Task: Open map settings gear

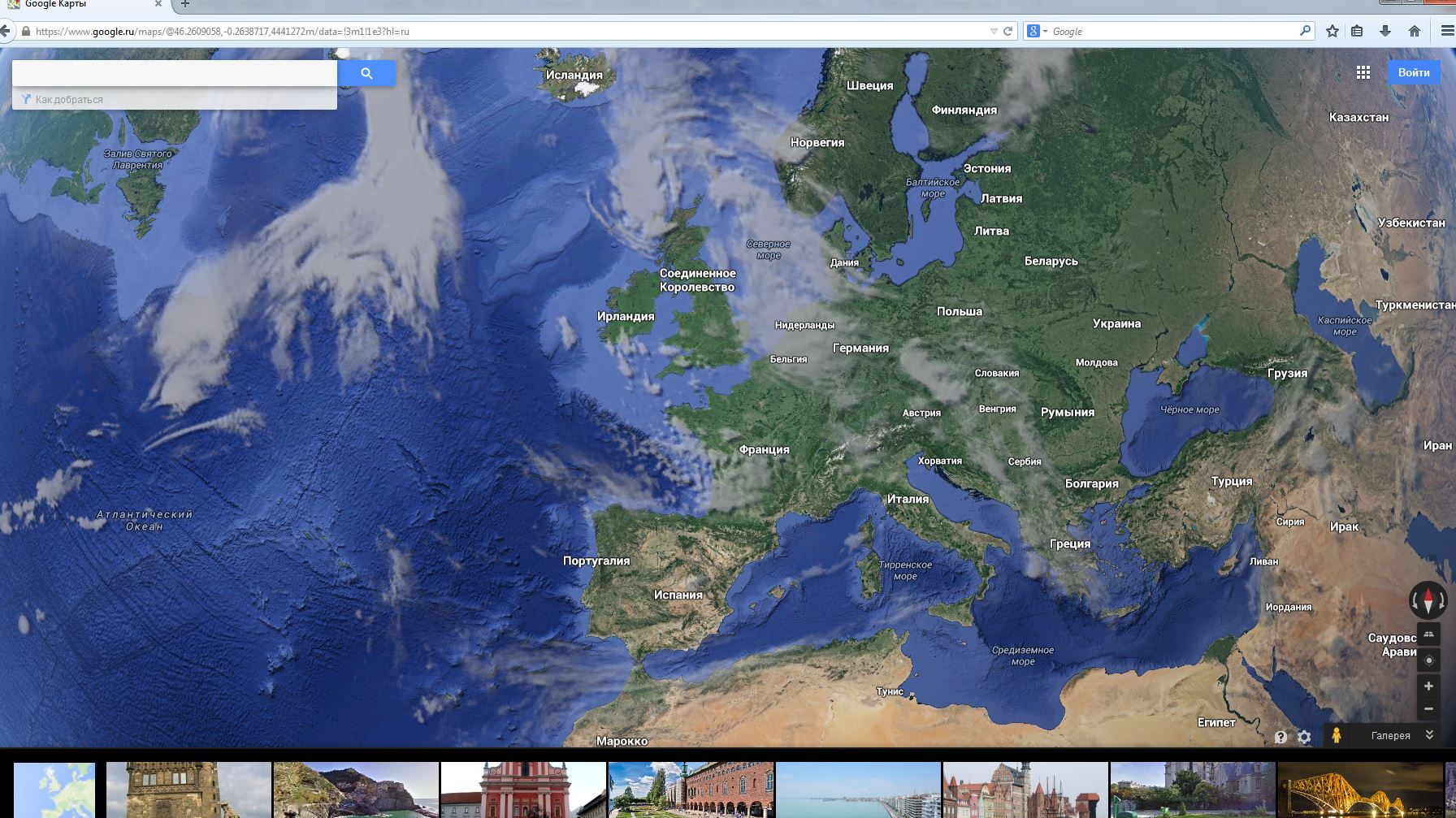Action: pos(1304,737)
